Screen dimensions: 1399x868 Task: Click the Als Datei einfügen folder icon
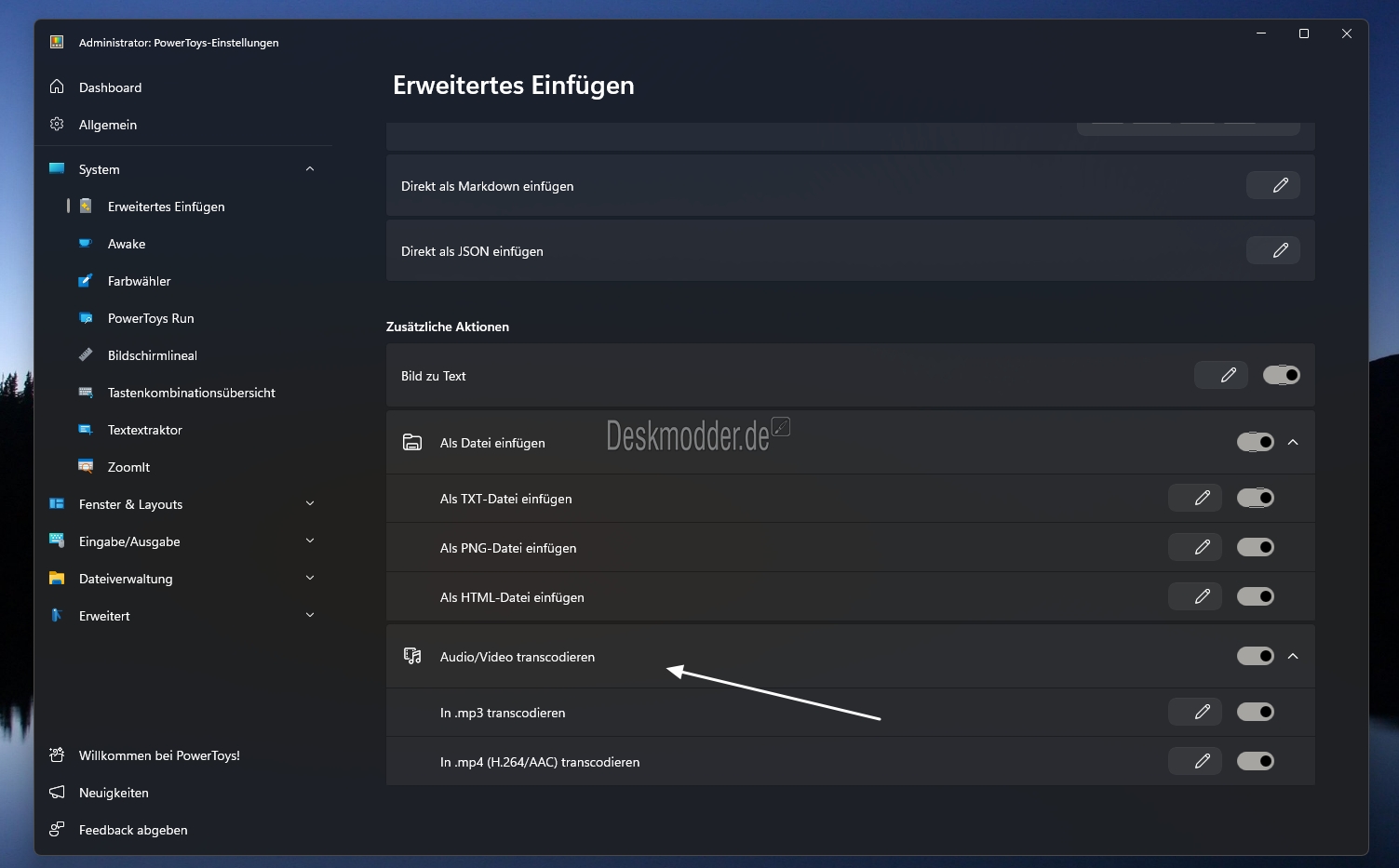point(412,442)
